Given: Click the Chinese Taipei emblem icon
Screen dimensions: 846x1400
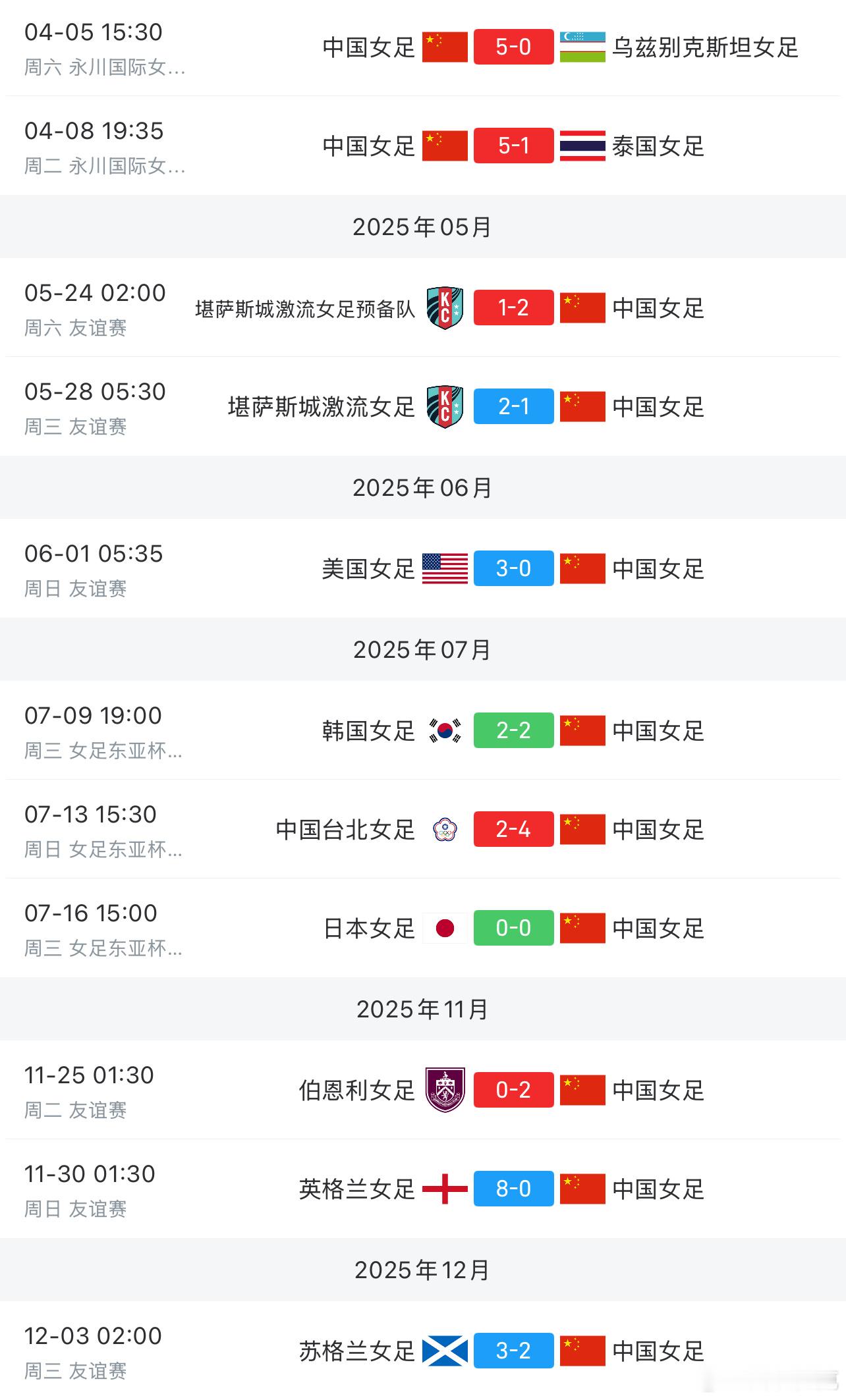Looking at the screenshot, I should [x=445, y=829].
